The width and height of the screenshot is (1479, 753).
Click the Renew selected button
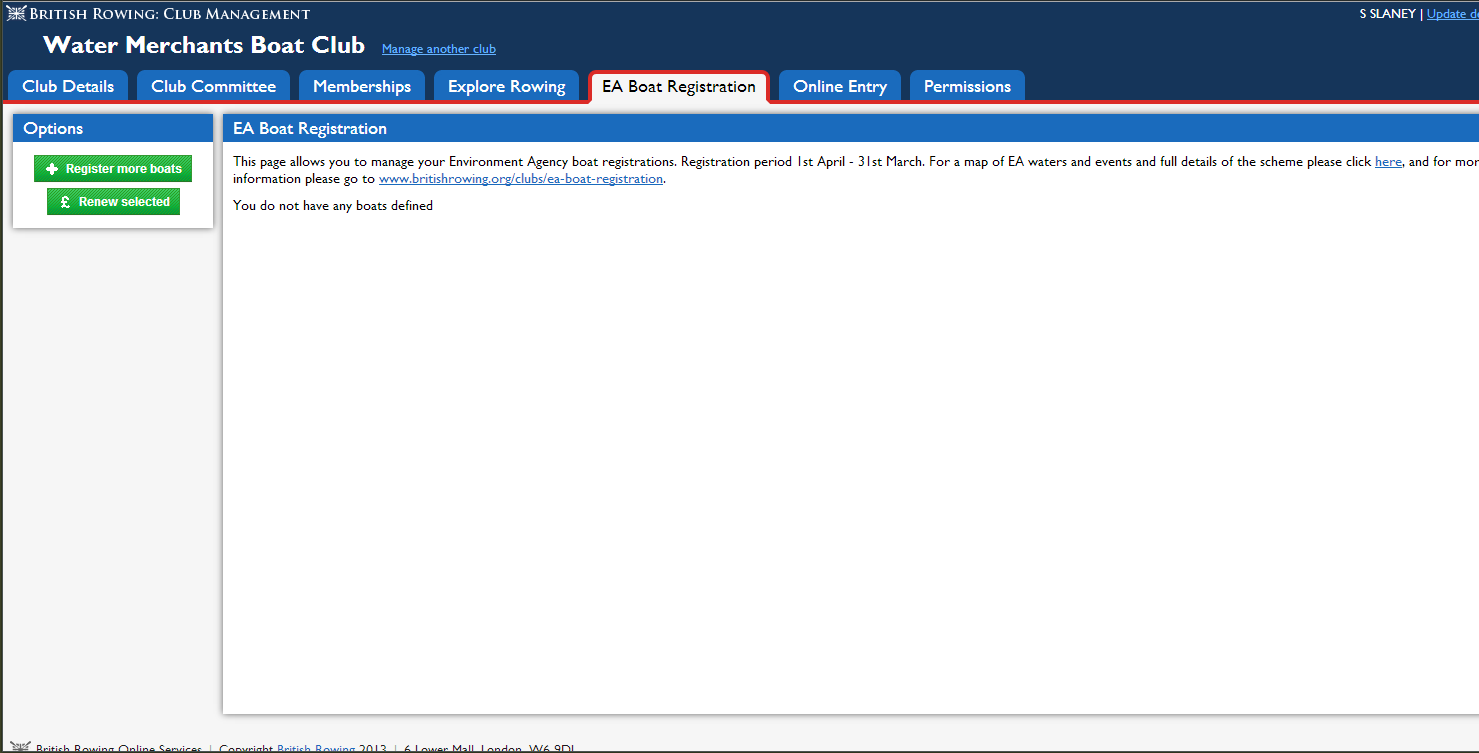113,202
